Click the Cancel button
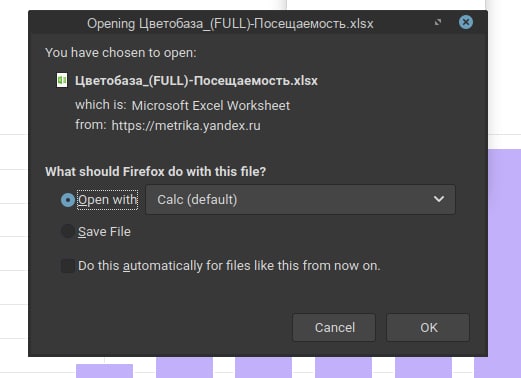 [334, 327]
